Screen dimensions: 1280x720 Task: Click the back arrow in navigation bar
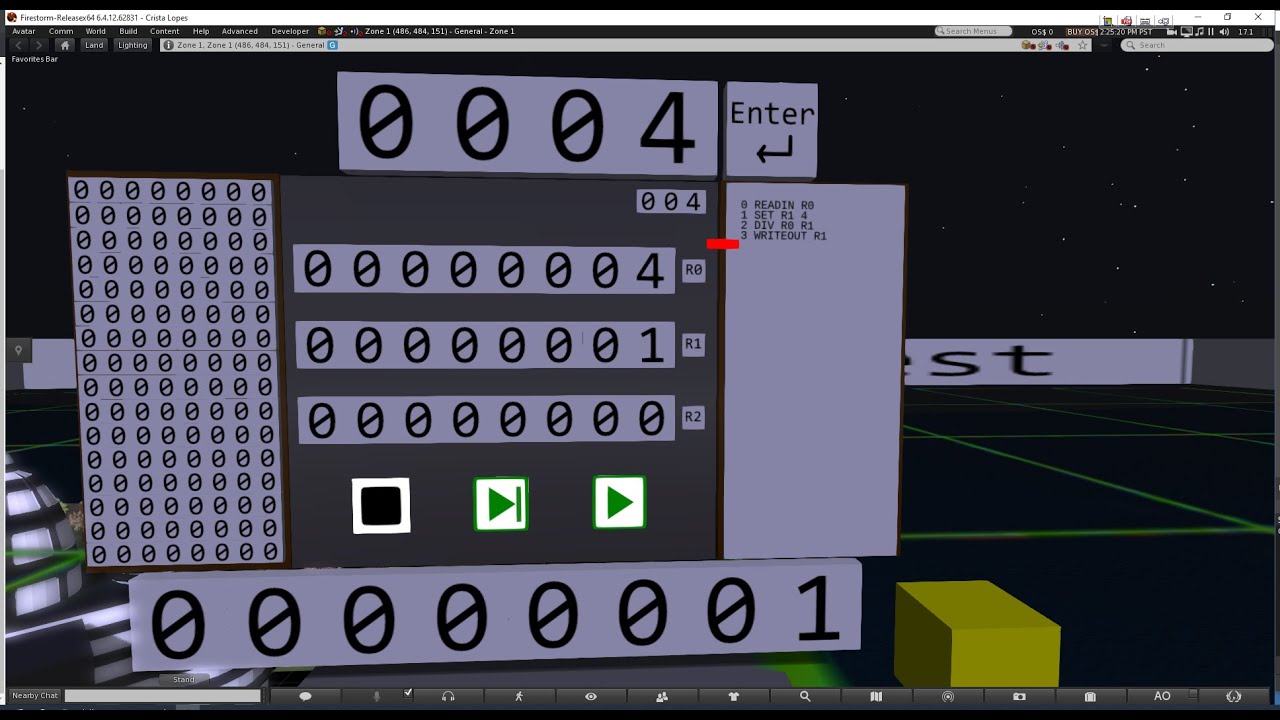tap(18, 45)
